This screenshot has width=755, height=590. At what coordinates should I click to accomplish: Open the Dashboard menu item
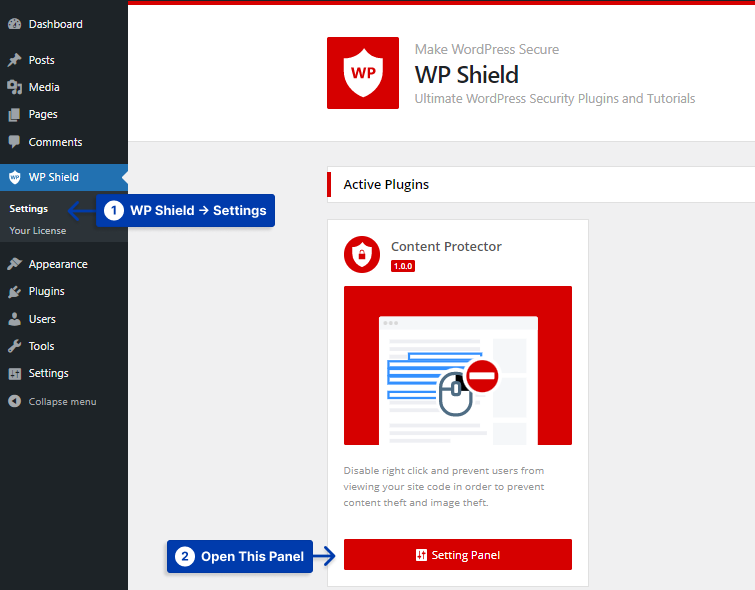coord(64,24)
